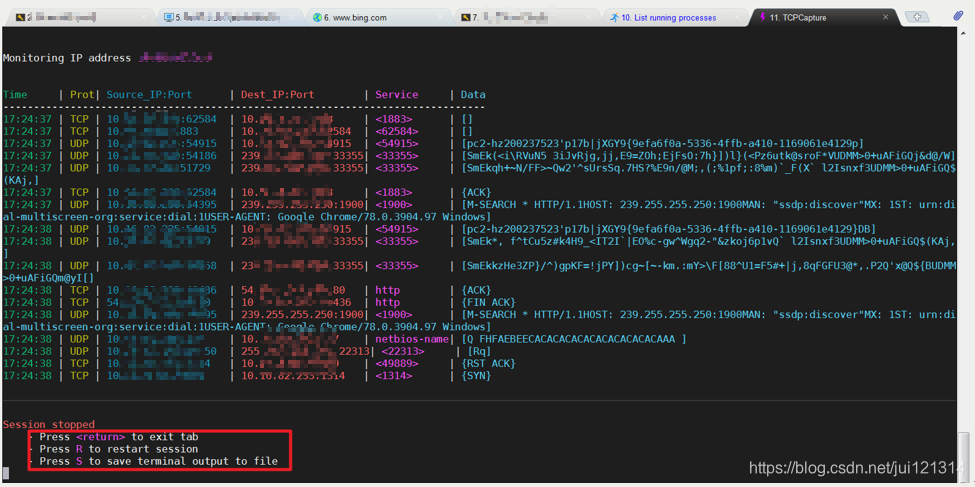Close the 10. List running processes tab
975x487 pixels.
click(737, 17)
